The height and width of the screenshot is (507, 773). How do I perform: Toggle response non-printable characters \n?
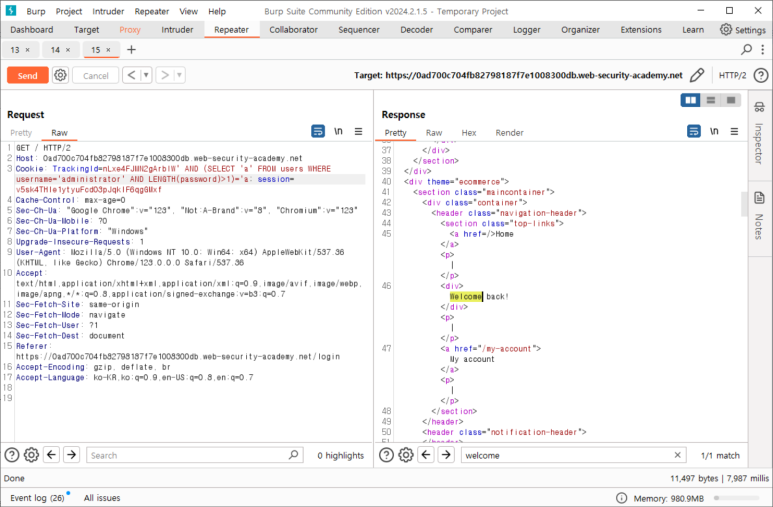(x=714, y=131)
